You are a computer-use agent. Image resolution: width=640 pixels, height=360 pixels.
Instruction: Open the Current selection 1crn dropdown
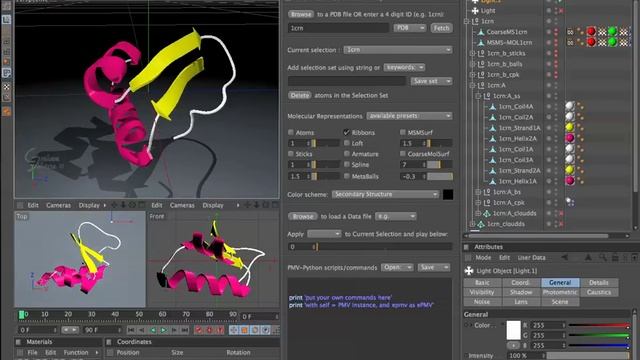pyautogui.click(x=398, y=50)
